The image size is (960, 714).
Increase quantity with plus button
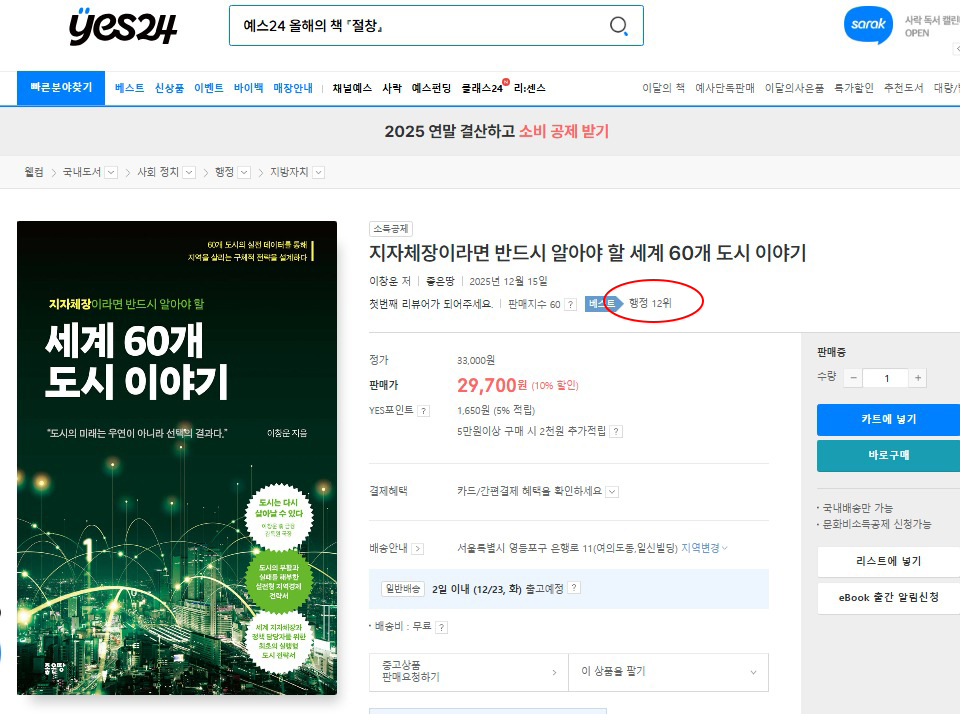[x=918, y=378]
